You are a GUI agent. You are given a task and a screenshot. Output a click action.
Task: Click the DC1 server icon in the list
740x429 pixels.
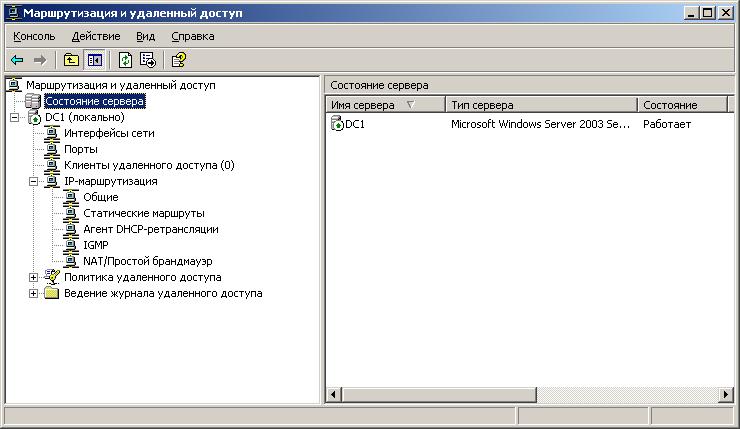[x=337, y=124]
